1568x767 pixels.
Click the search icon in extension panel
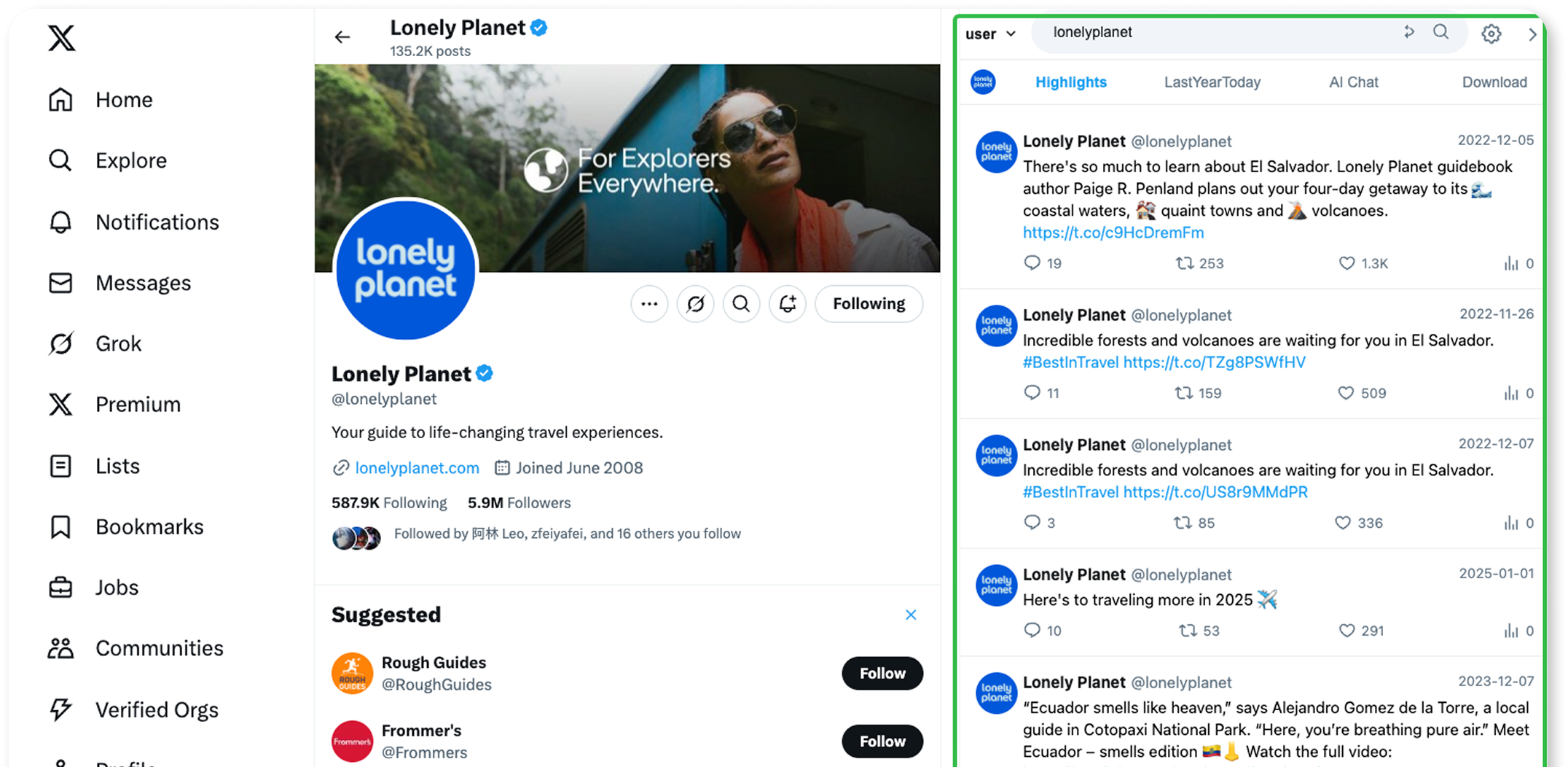click(x=1440, y=32)
